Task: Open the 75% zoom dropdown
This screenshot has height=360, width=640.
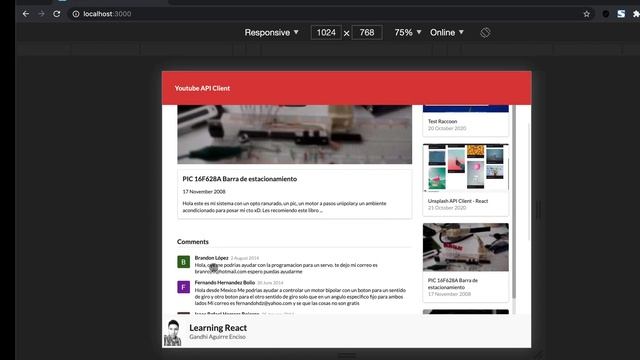Action: point(407,33)
